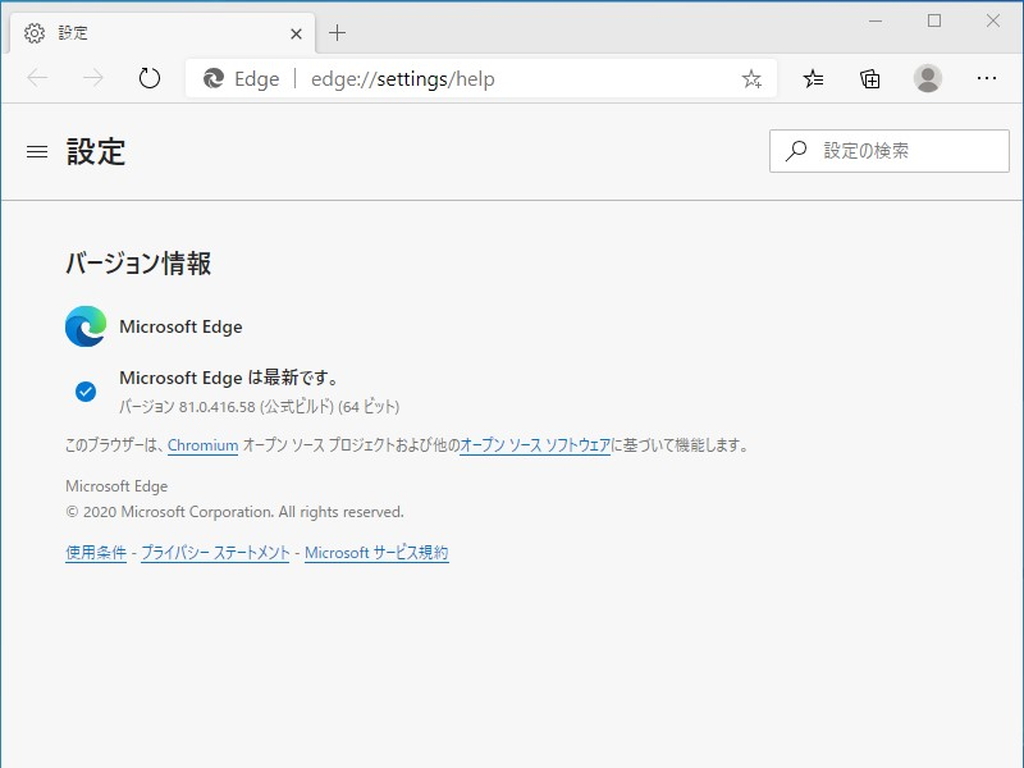Open the Favorites list icon
Screen dimensions: 1024x768
coord(812,78)
